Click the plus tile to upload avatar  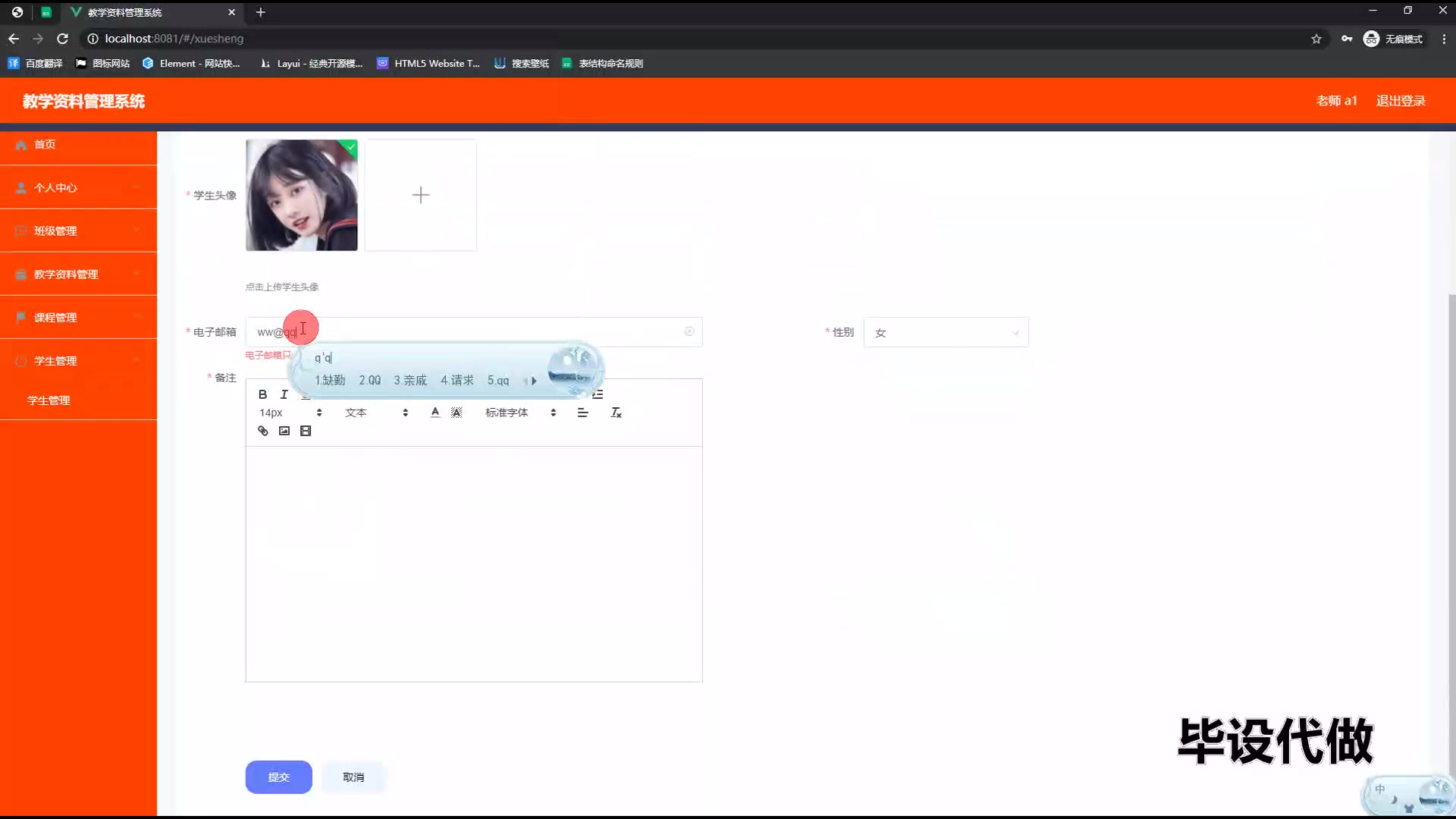pos(421,195)
